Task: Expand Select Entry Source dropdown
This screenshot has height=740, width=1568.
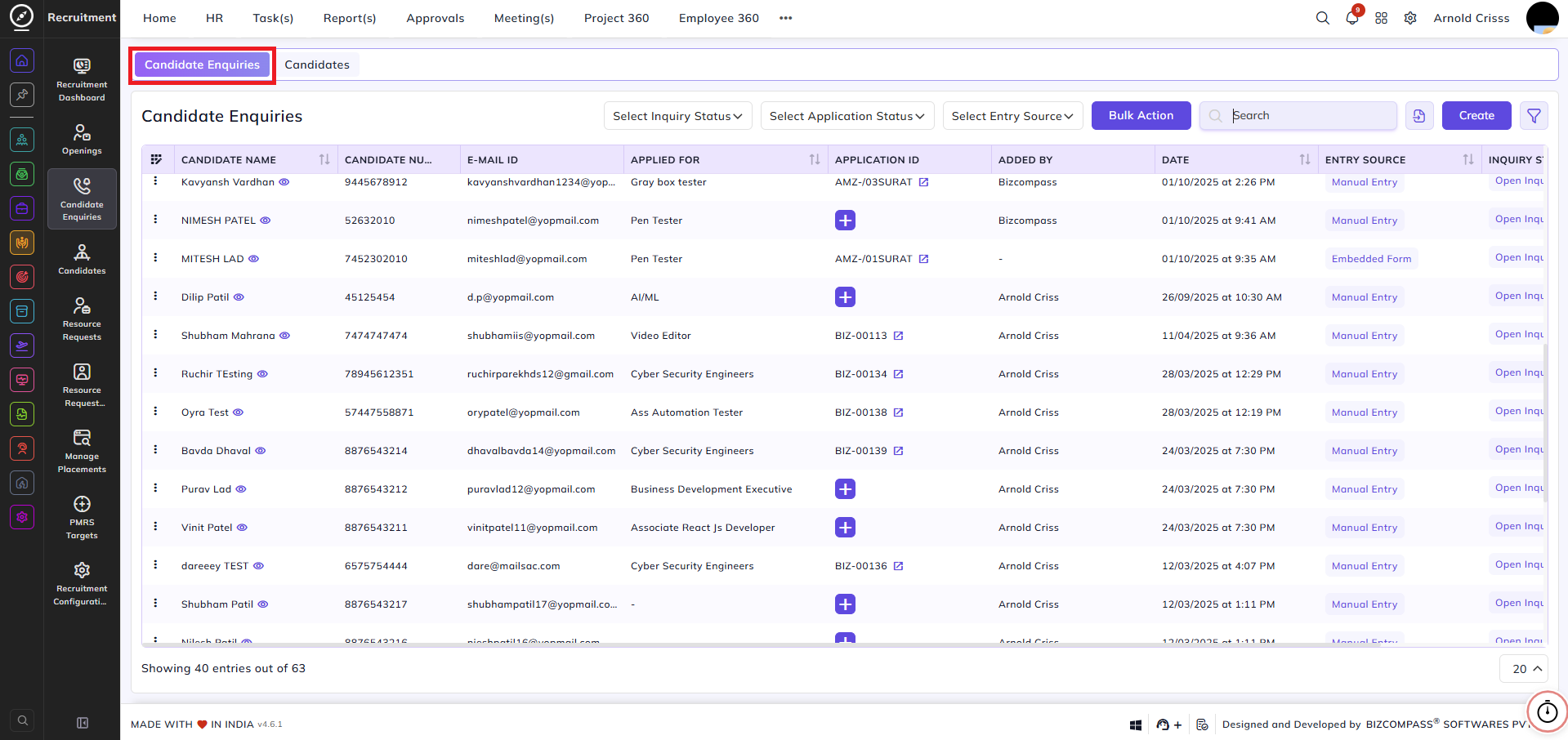Action: click(x=1012, y=116)
